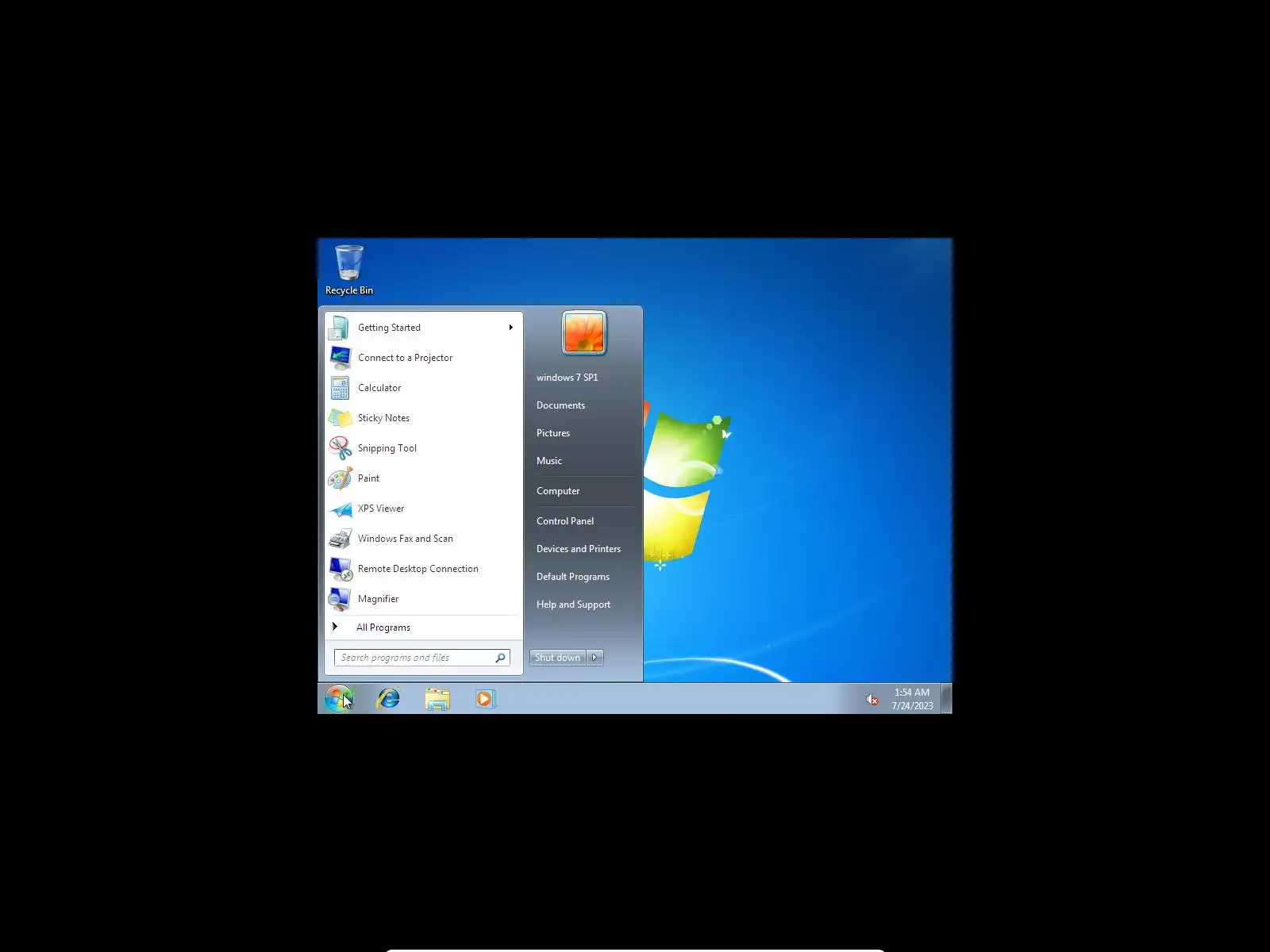The image size is (1270, 952).
Task: Launch Windows Media Player from taskbar
Action: (x=485, y=698)
